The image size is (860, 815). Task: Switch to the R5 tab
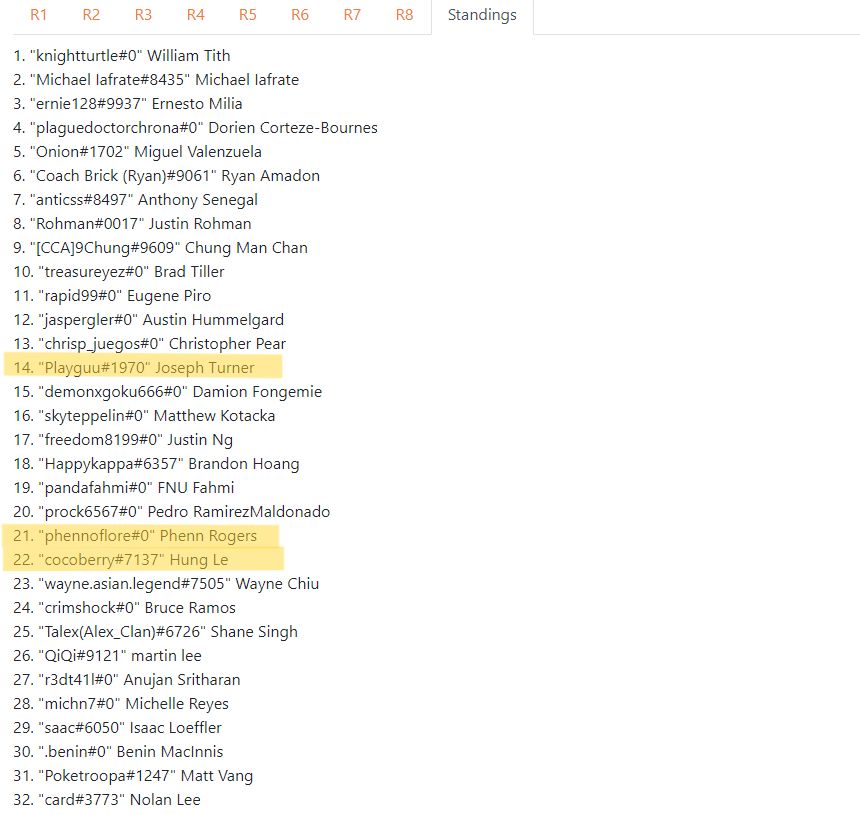247,15
